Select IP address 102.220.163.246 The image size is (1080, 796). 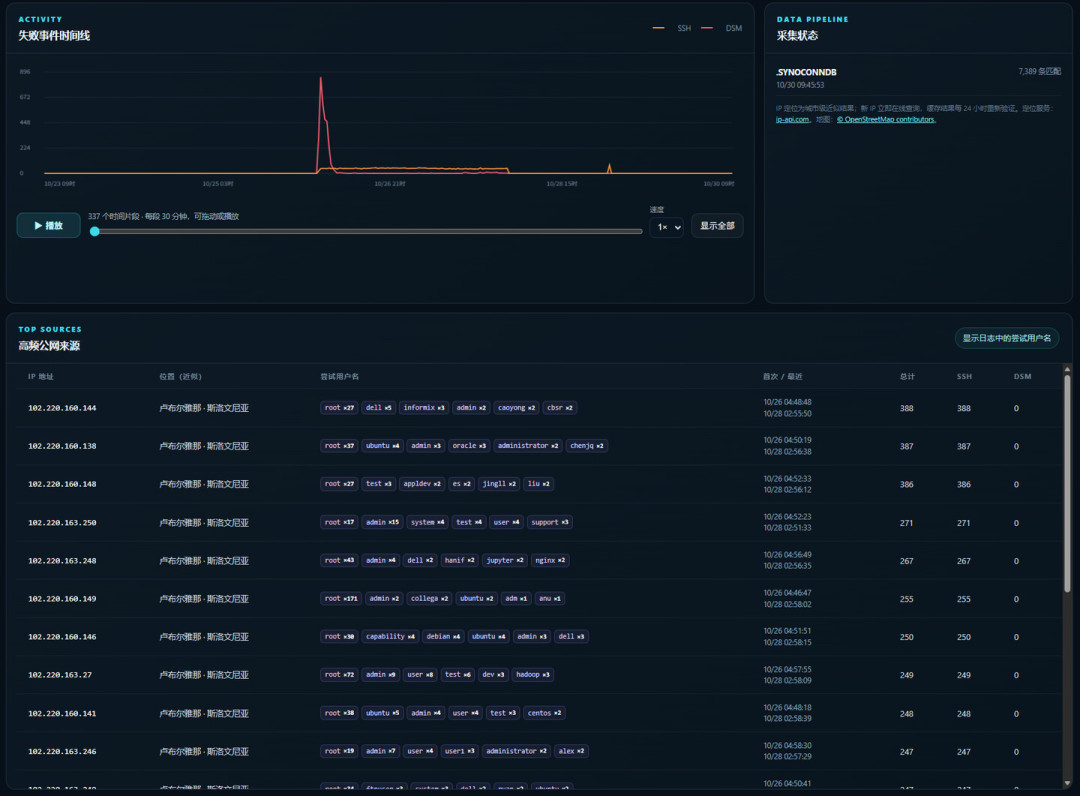click(x=62, y=751)
